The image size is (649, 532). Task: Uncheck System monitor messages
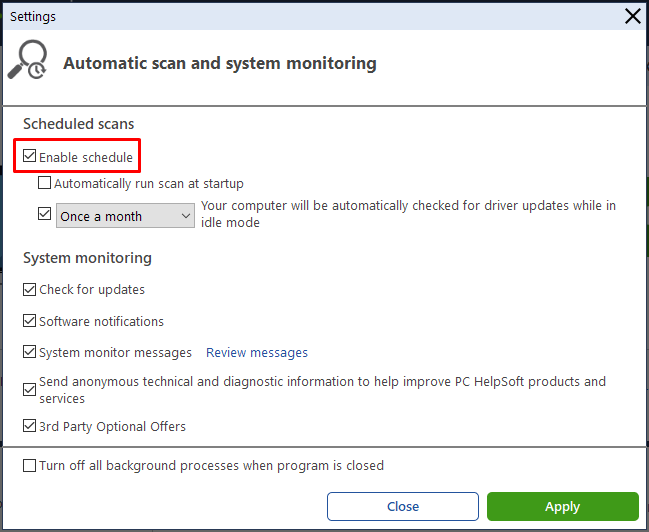(29, 352)
